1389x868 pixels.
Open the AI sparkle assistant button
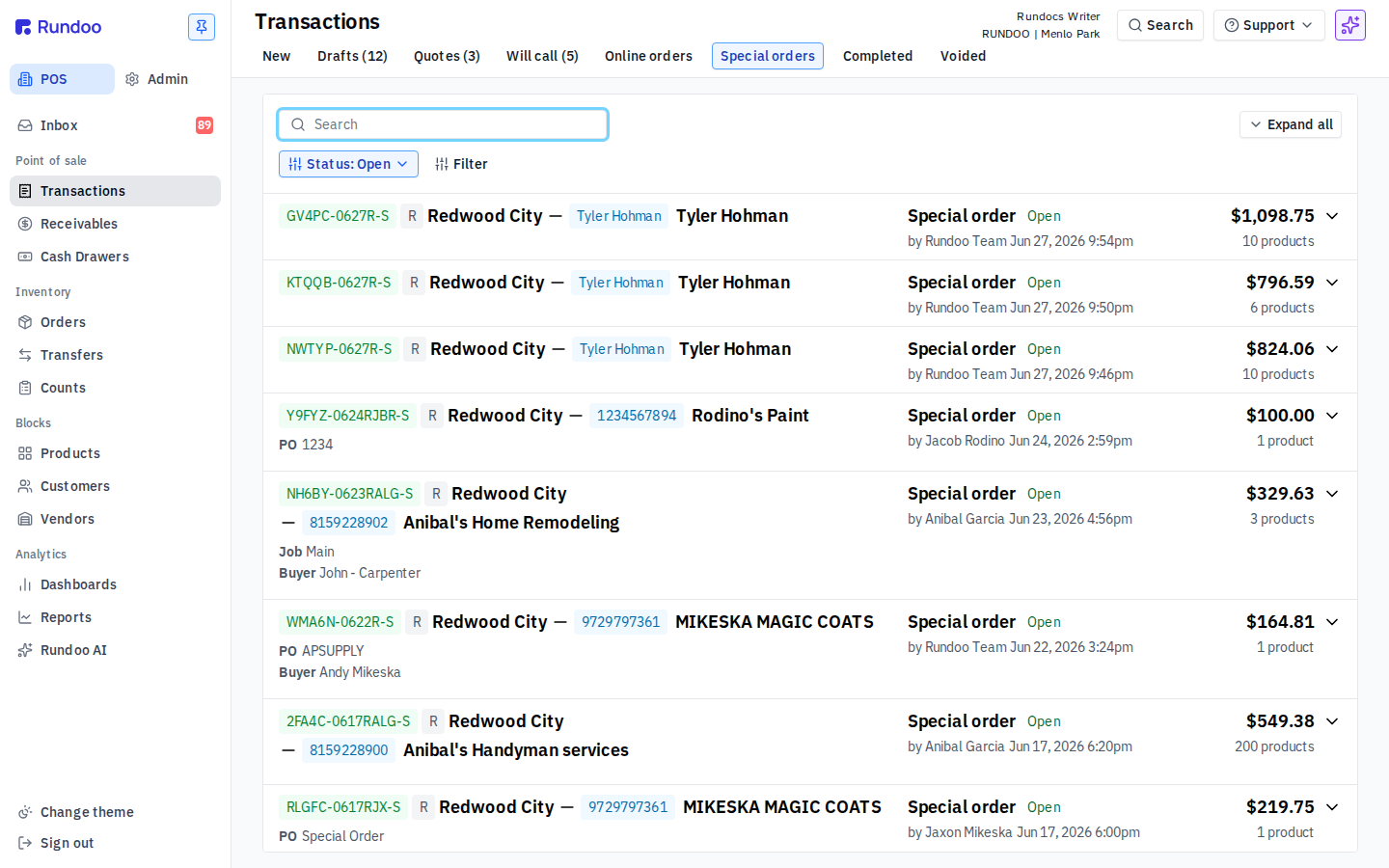point(1350,25)
